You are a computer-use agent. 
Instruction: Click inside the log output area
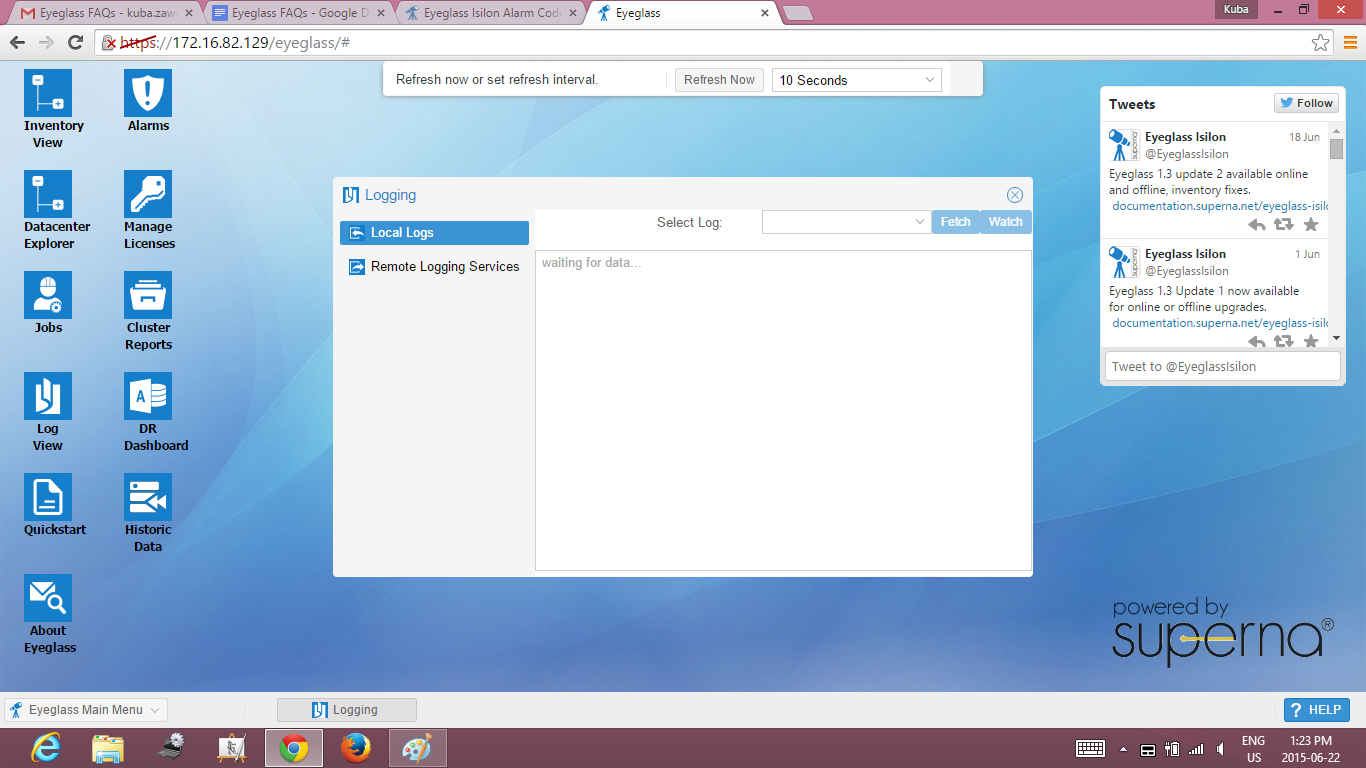pyautogui.click(x=783, y=410)
